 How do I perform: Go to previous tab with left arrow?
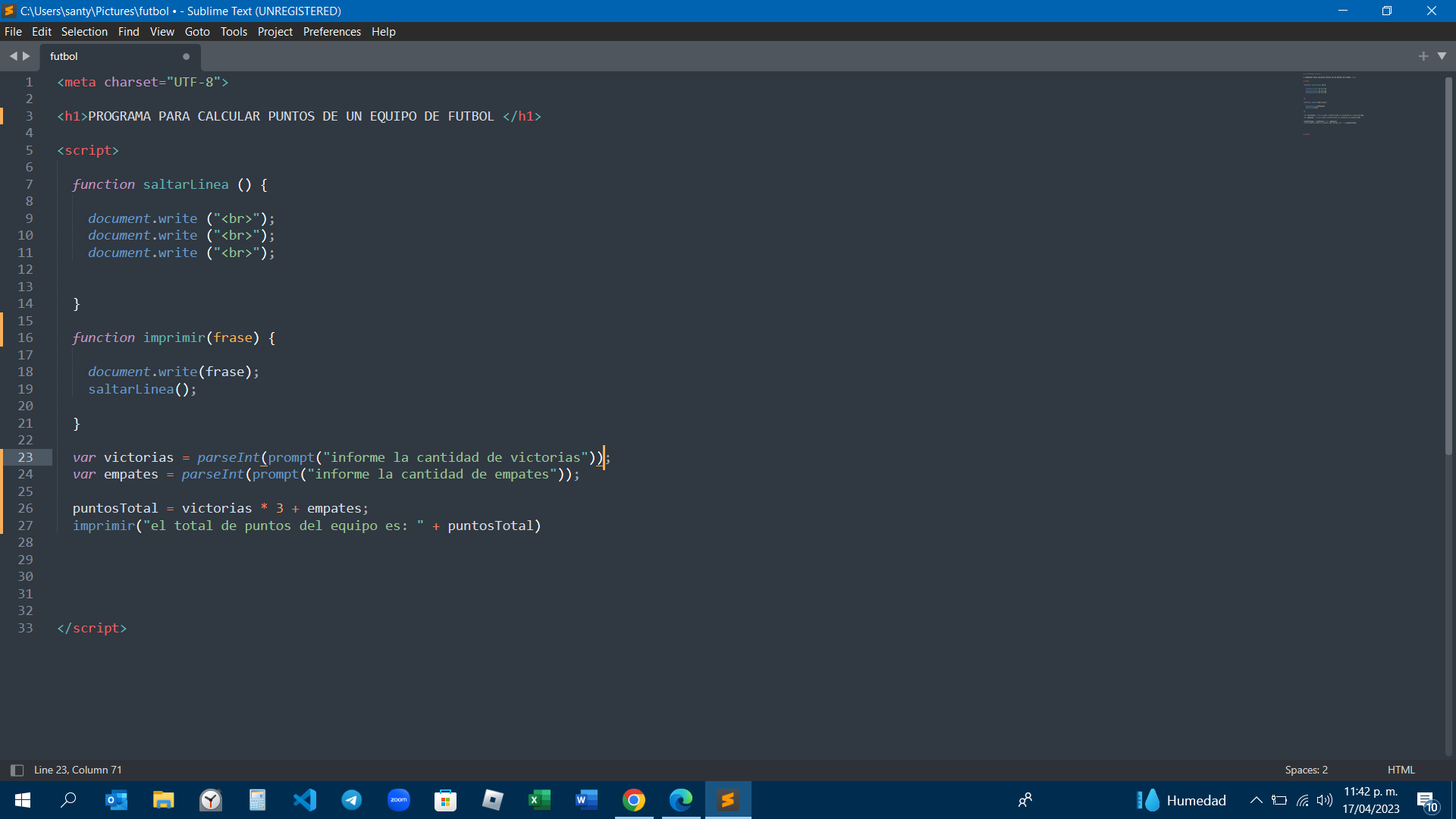tap(13, 56)
